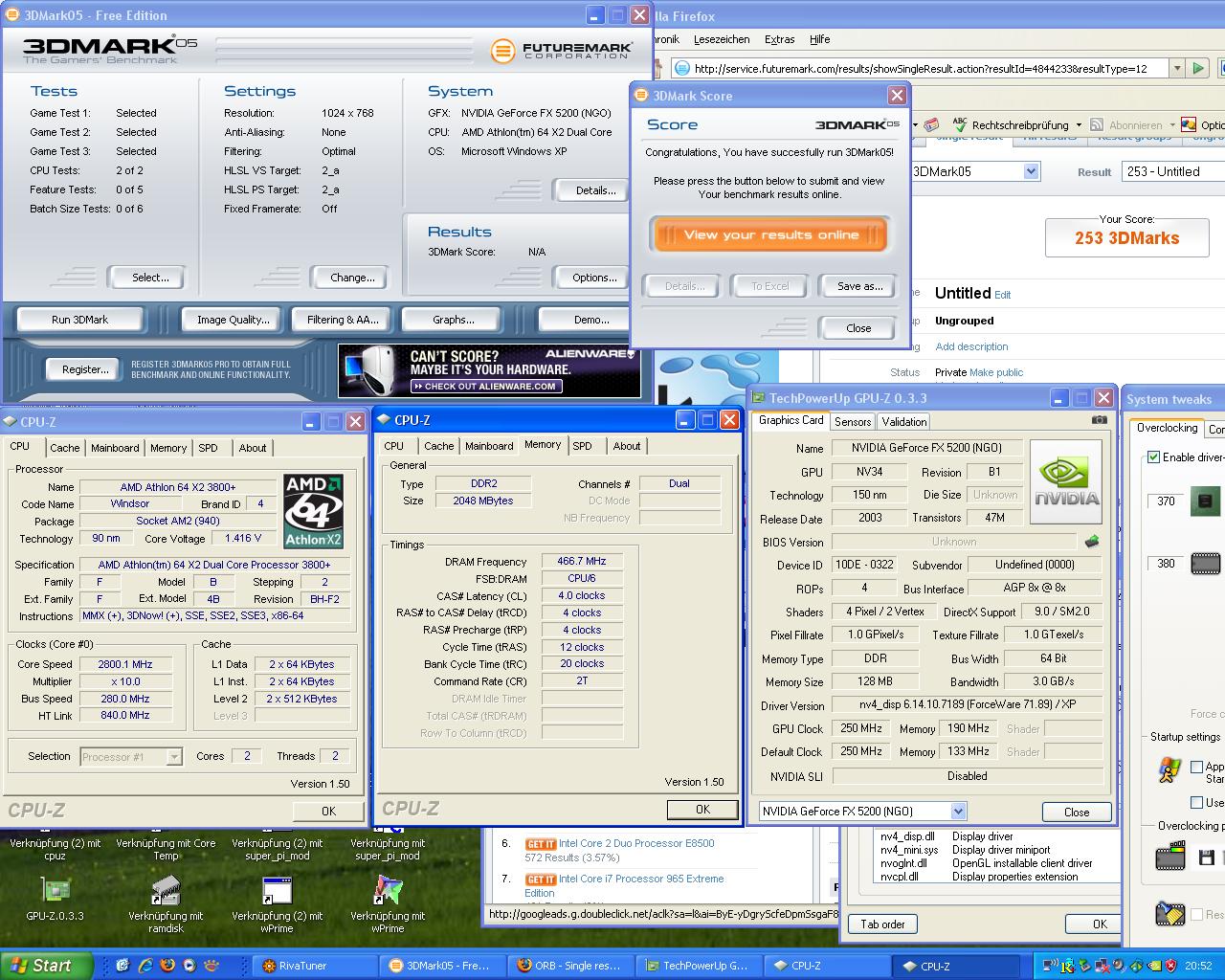
Task: Open Lesezeichen menu in Firefox
Action: 722,39
